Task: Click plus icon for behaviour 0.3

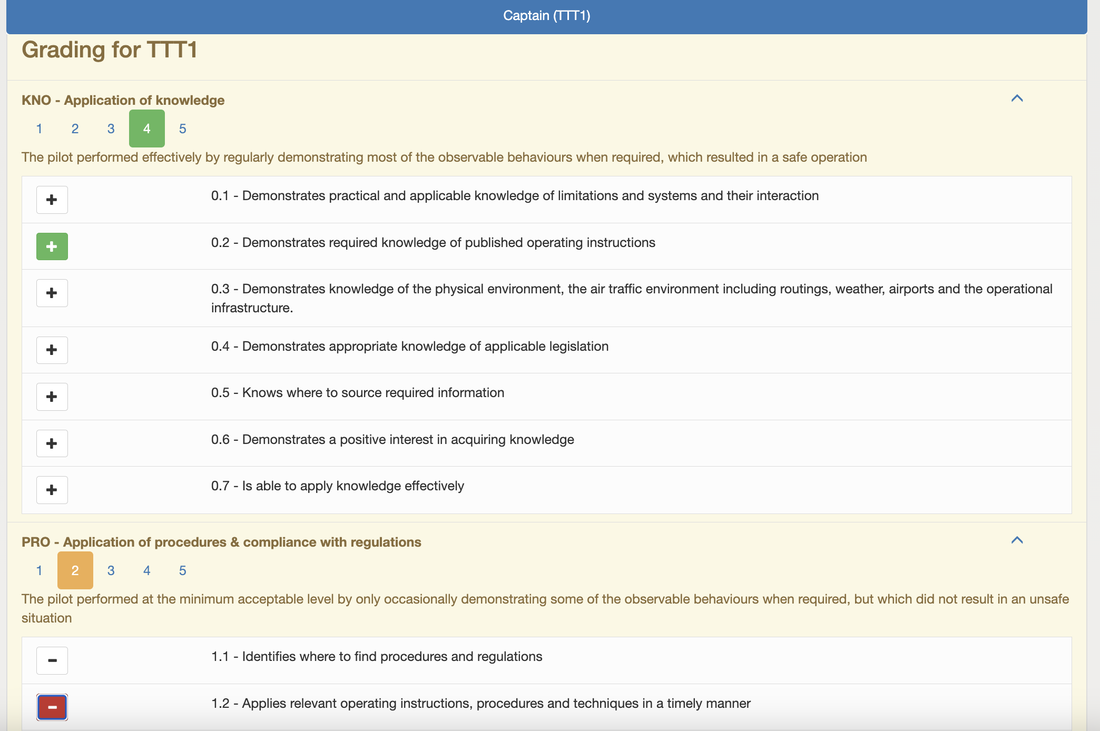Action: click(52, 293)
